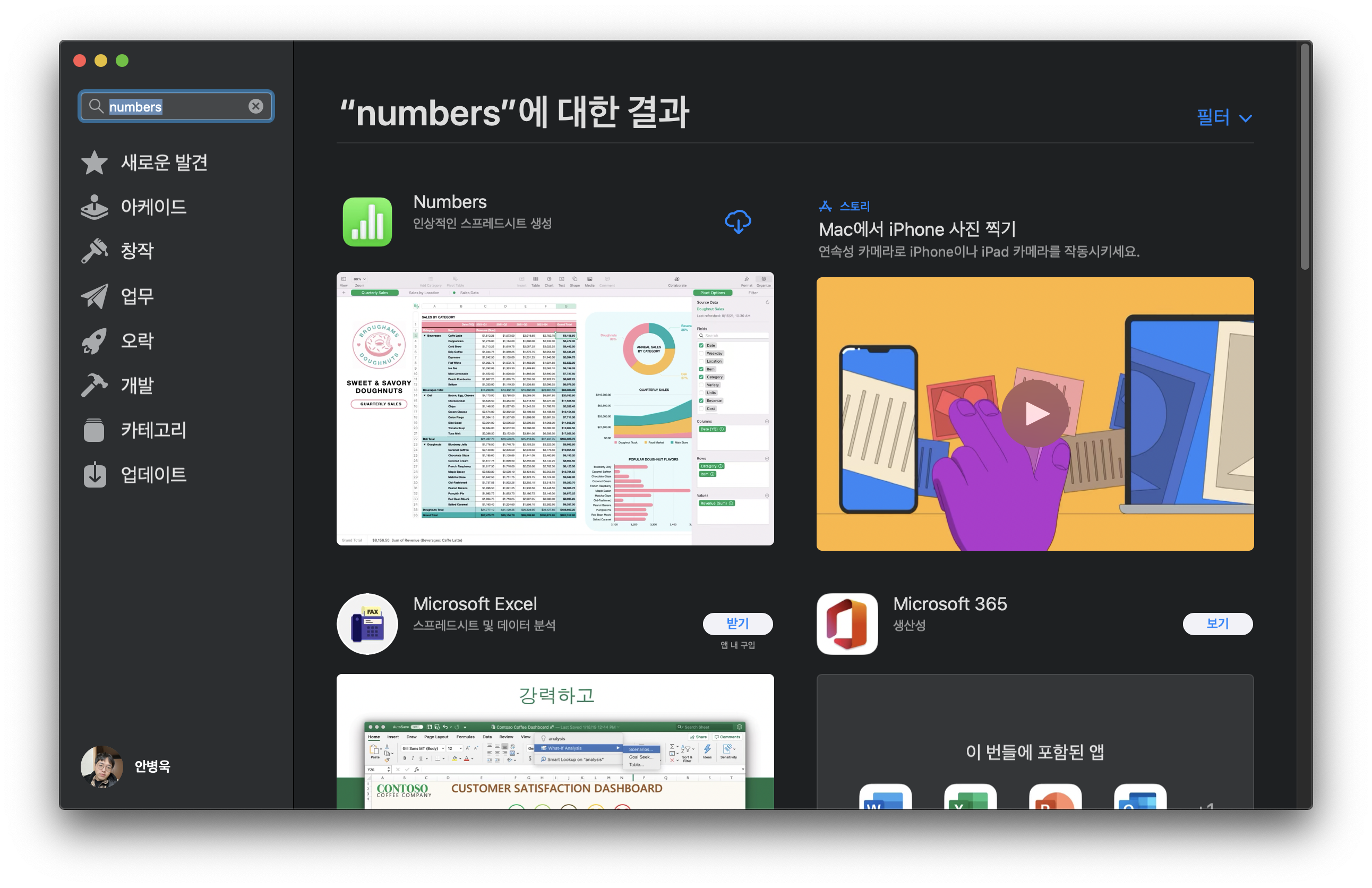The image size is (1372, 888).
Task: Click the App Store 스토리 icon
Action: point(825,206)
